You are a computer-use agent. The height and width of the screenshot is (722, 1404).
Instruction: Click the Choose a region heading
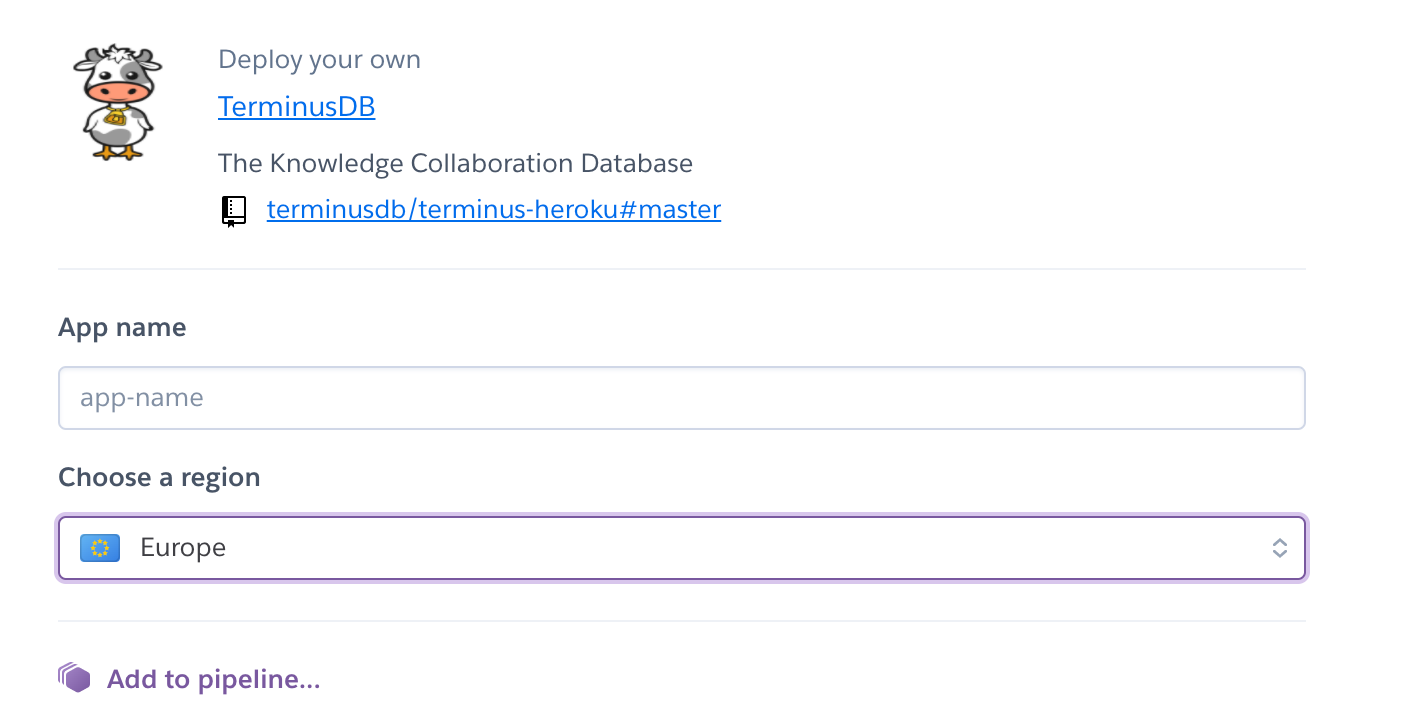(x=159, y=477)
